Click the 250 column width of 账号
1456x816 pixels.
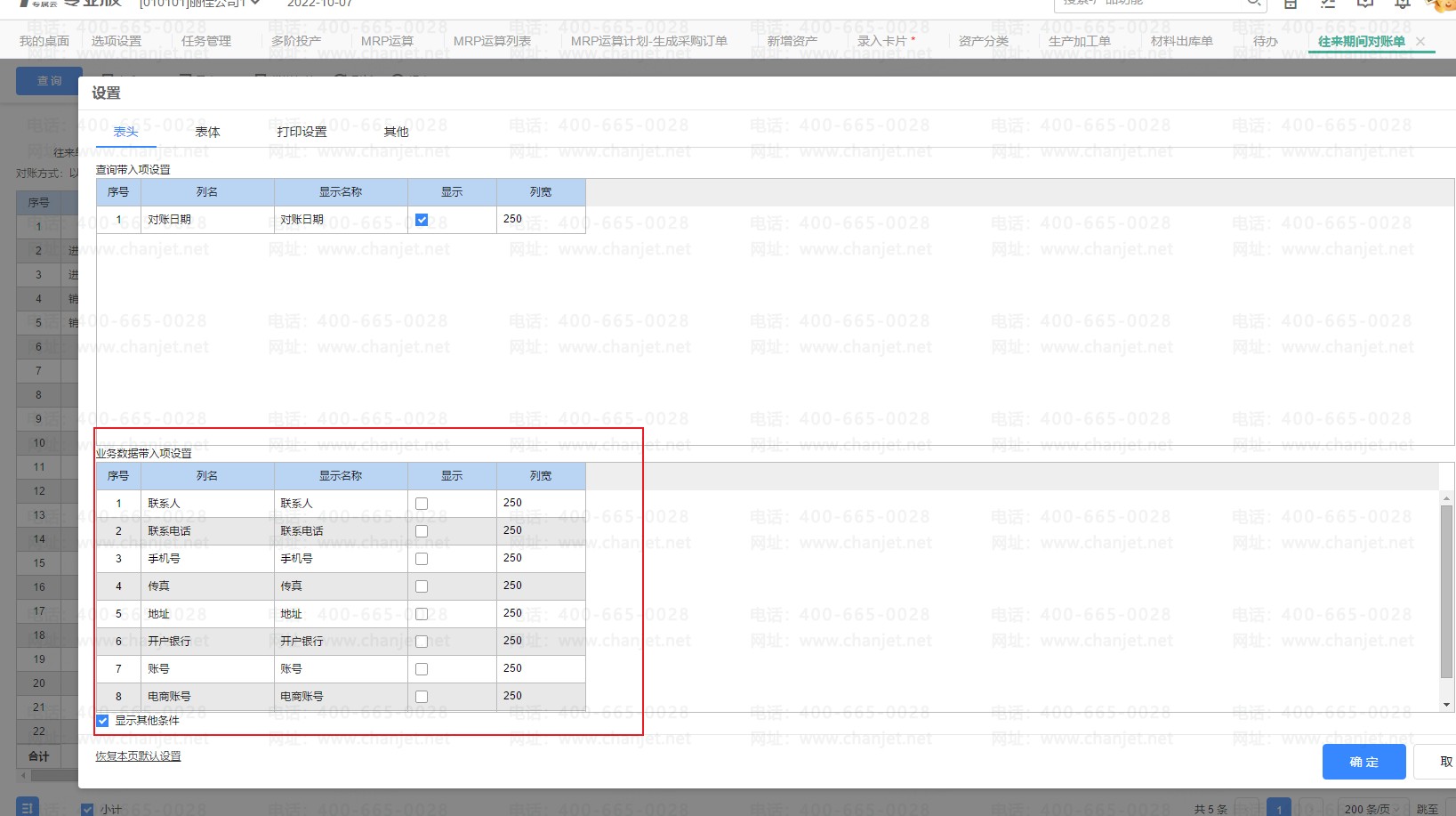541,669
